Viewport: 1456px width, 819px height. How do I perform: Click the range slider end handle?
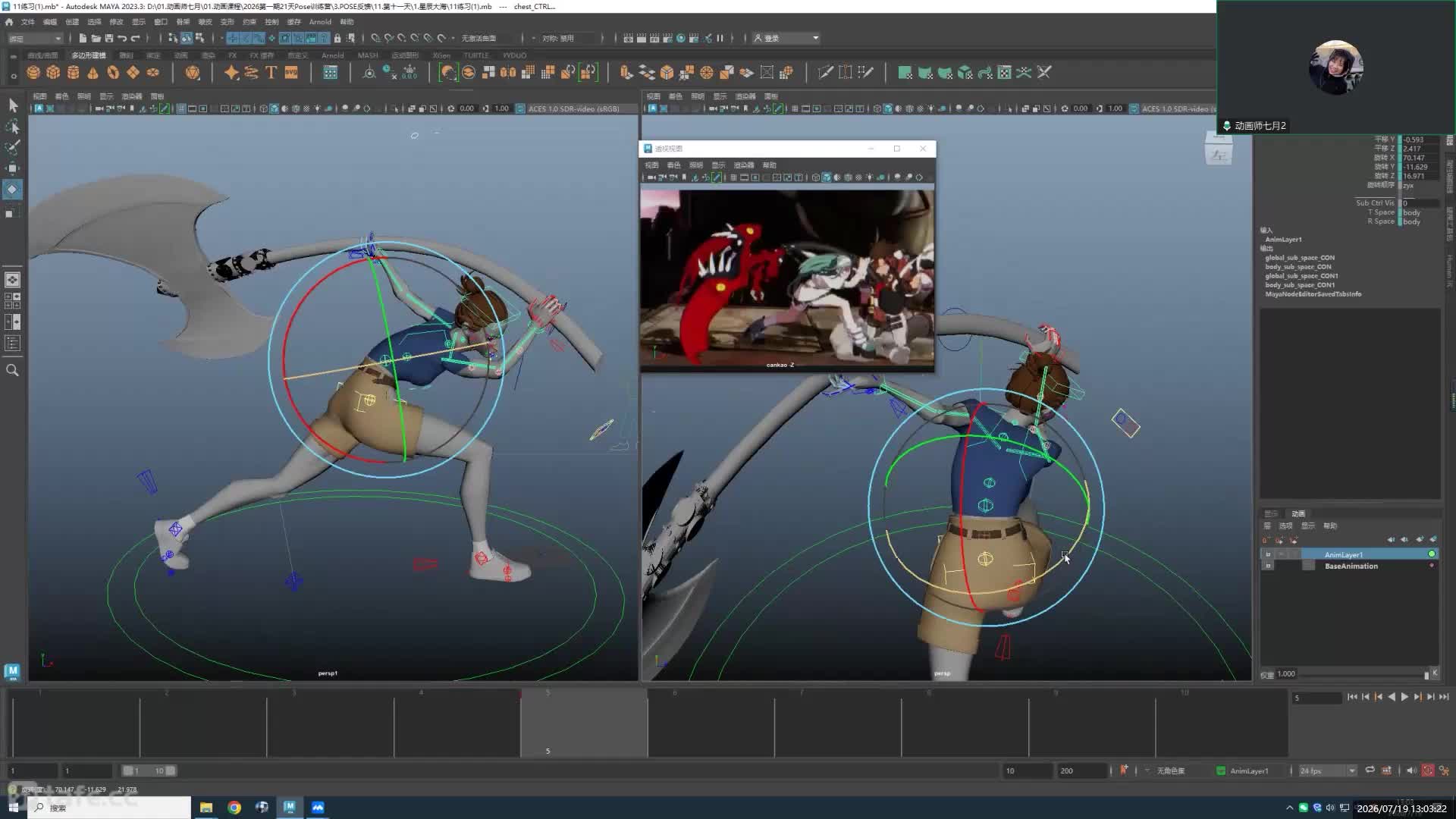coord(171,770)
